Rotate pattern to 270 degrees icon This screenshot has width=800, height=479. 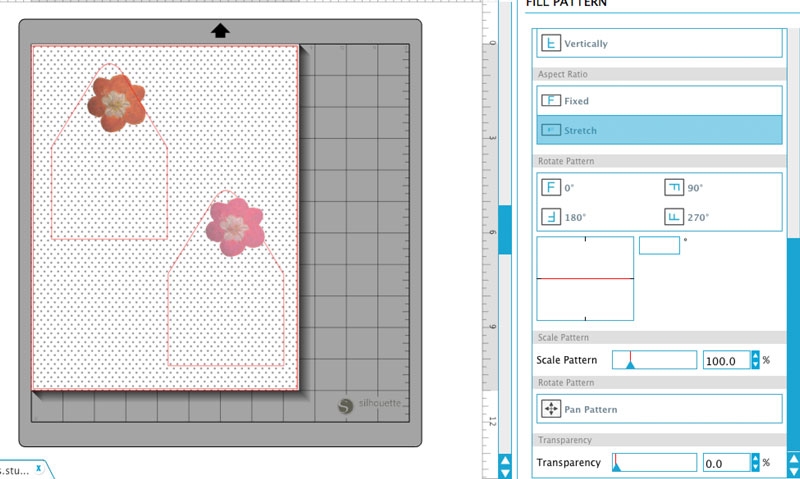click(x=673, y=217)
